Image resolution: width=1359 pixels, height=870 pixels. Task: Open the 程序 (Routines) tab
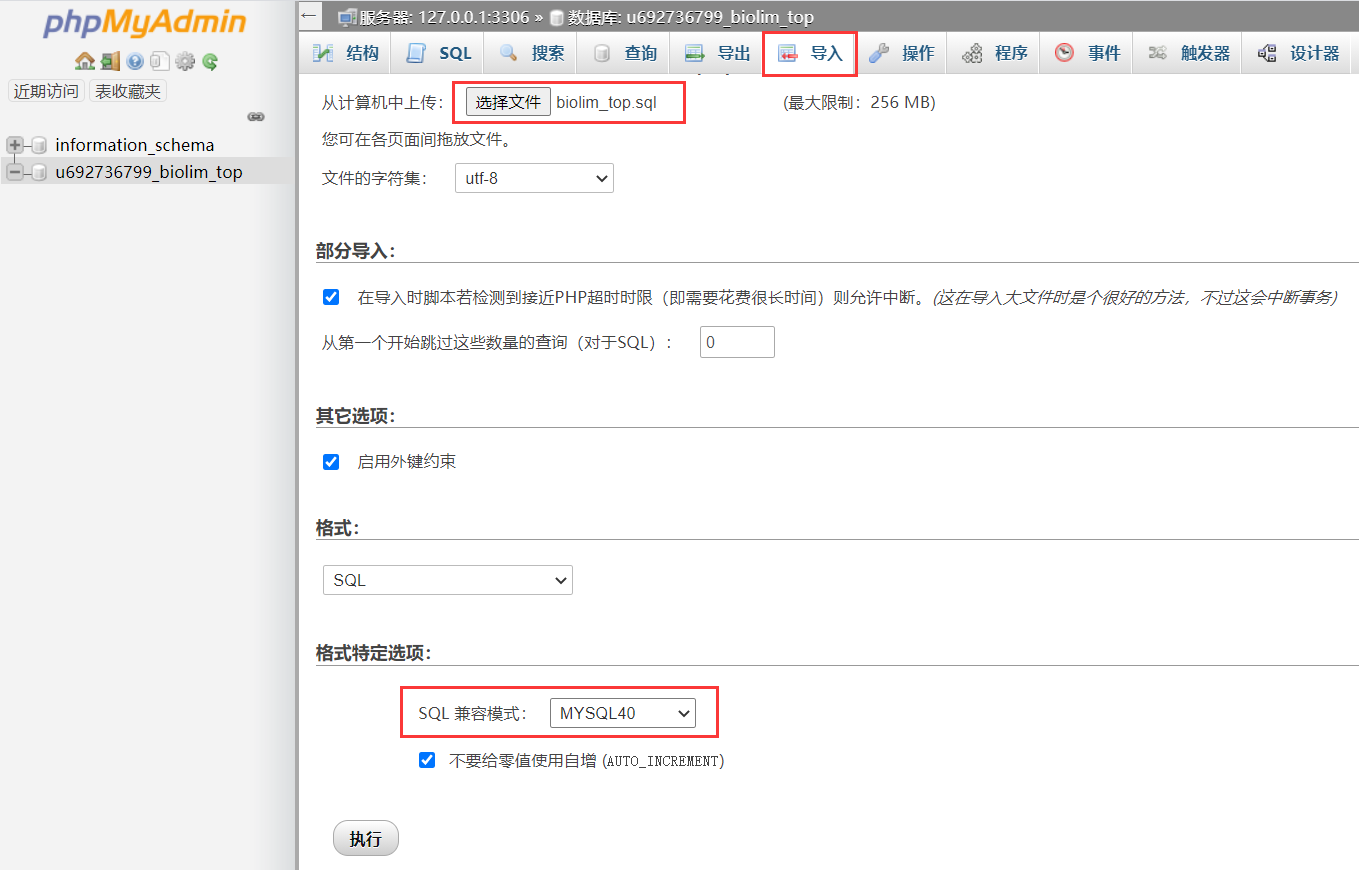994,53
